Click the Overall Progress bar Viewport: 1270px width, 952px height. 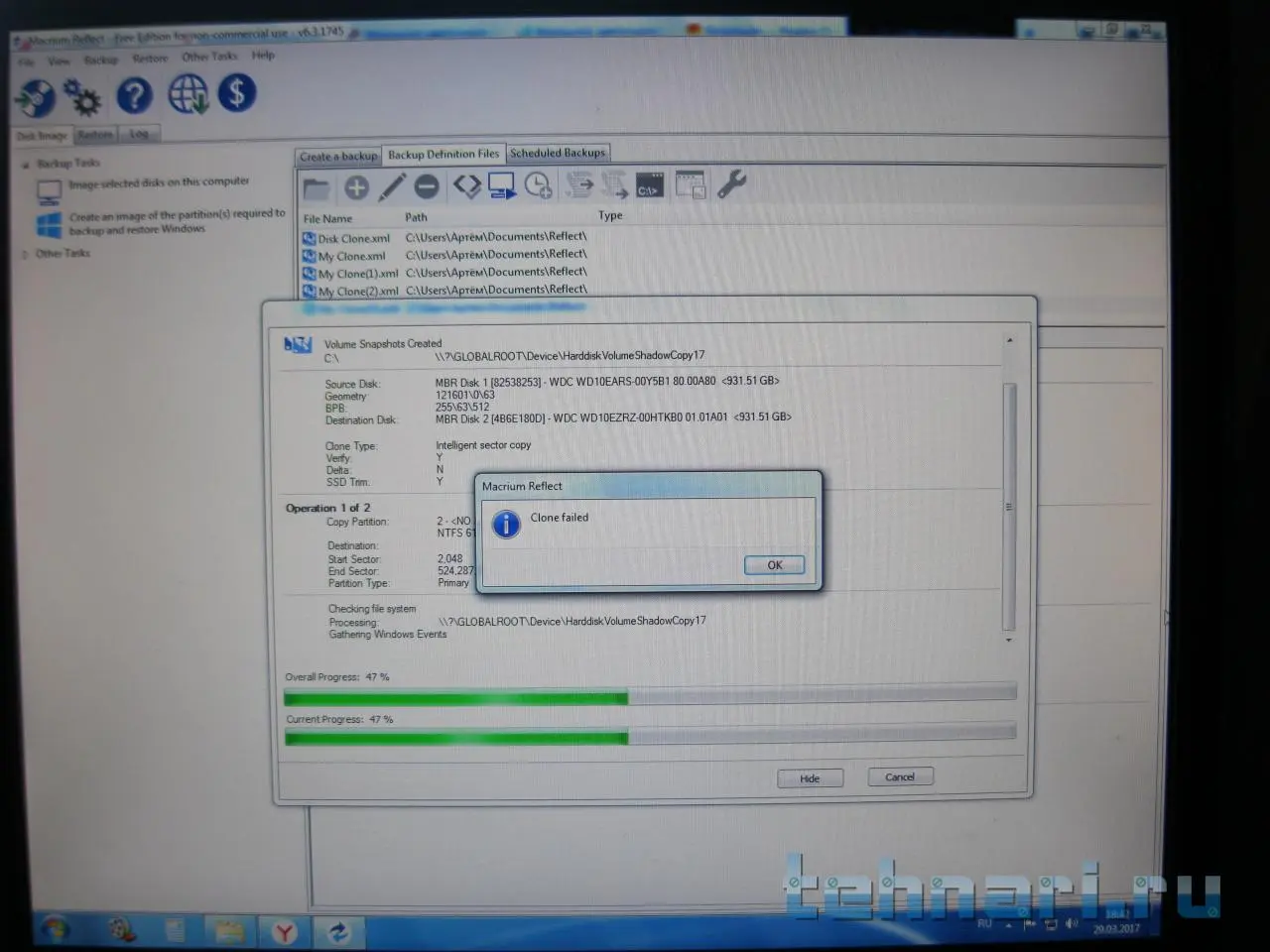tap(650, 694)
